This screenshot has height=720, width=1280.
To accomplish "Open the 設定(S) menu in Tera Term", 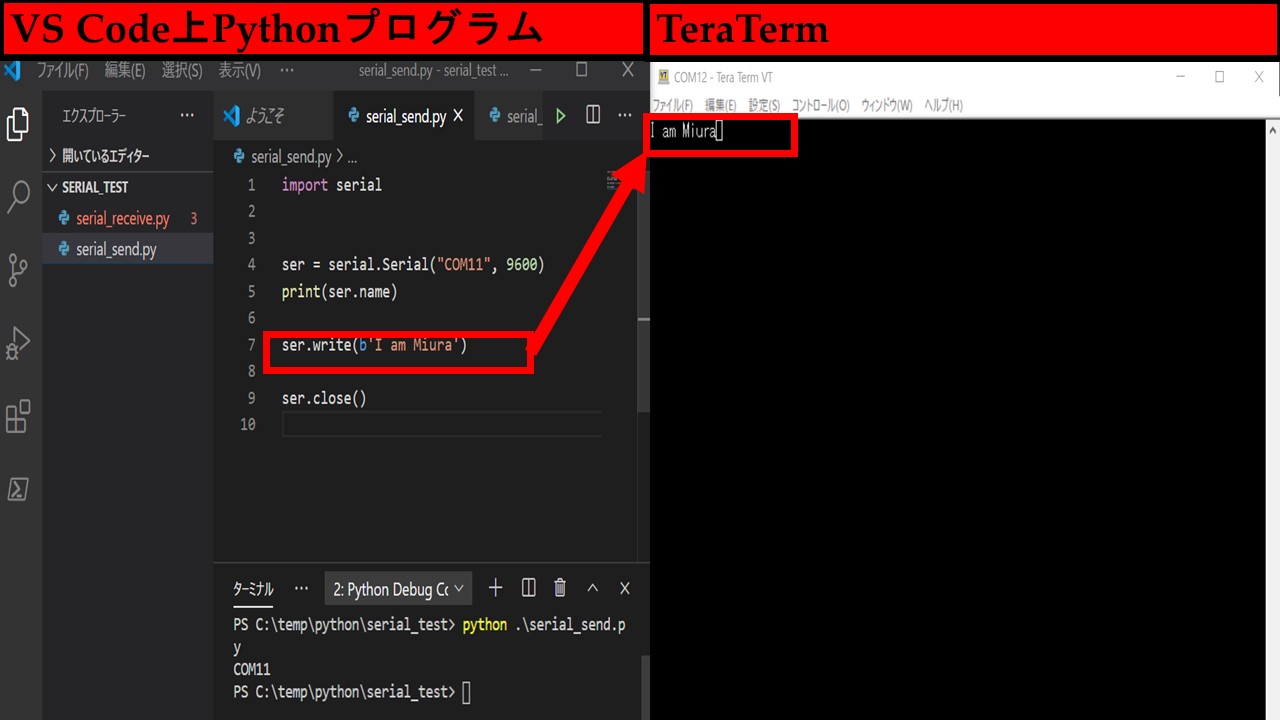I will [764, 105].
